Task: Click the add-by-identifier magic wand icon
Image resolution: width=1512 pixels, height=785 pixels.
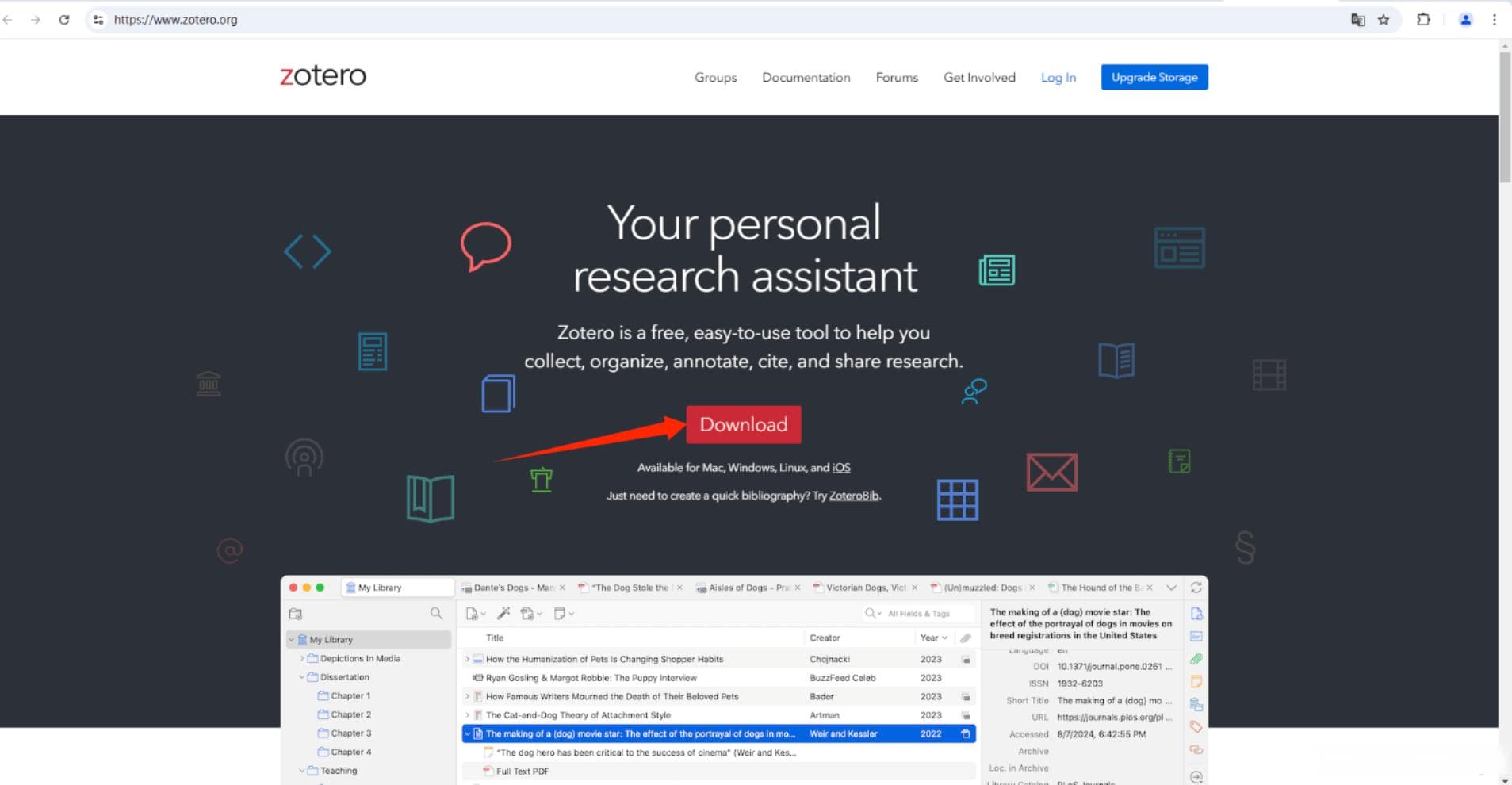Action: point(503,614)
